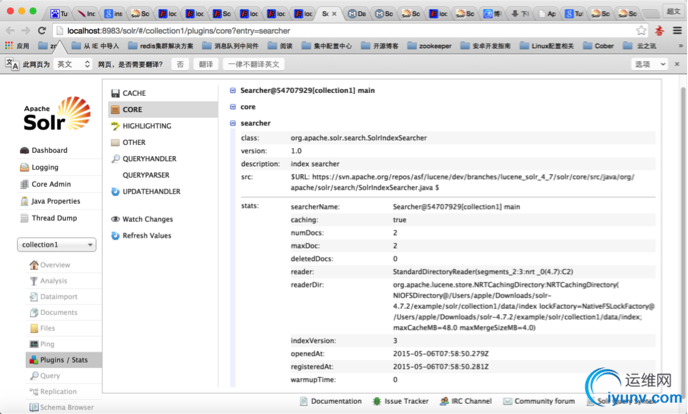Show more bookmarks with the chevron
688x414 pixels.
click(681, 46)
